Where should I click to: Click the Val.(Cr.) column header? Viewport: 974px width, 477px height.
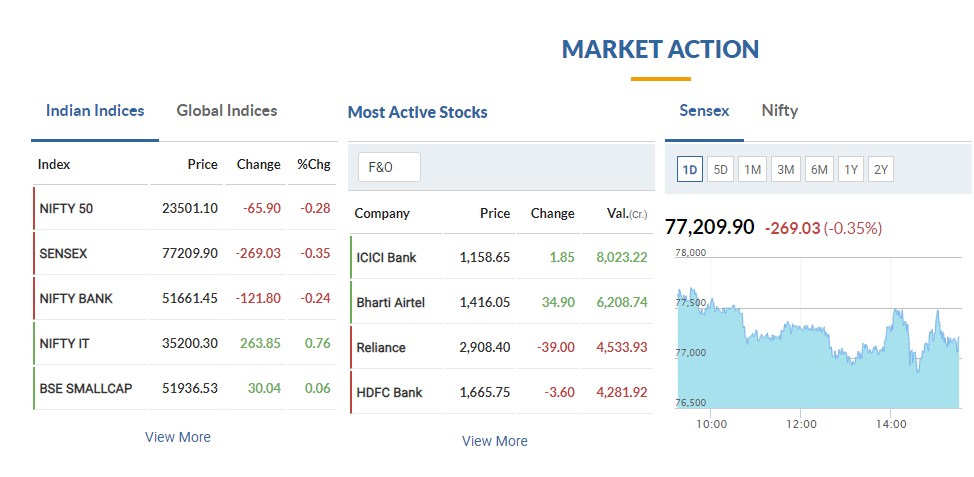pos(627,214)
